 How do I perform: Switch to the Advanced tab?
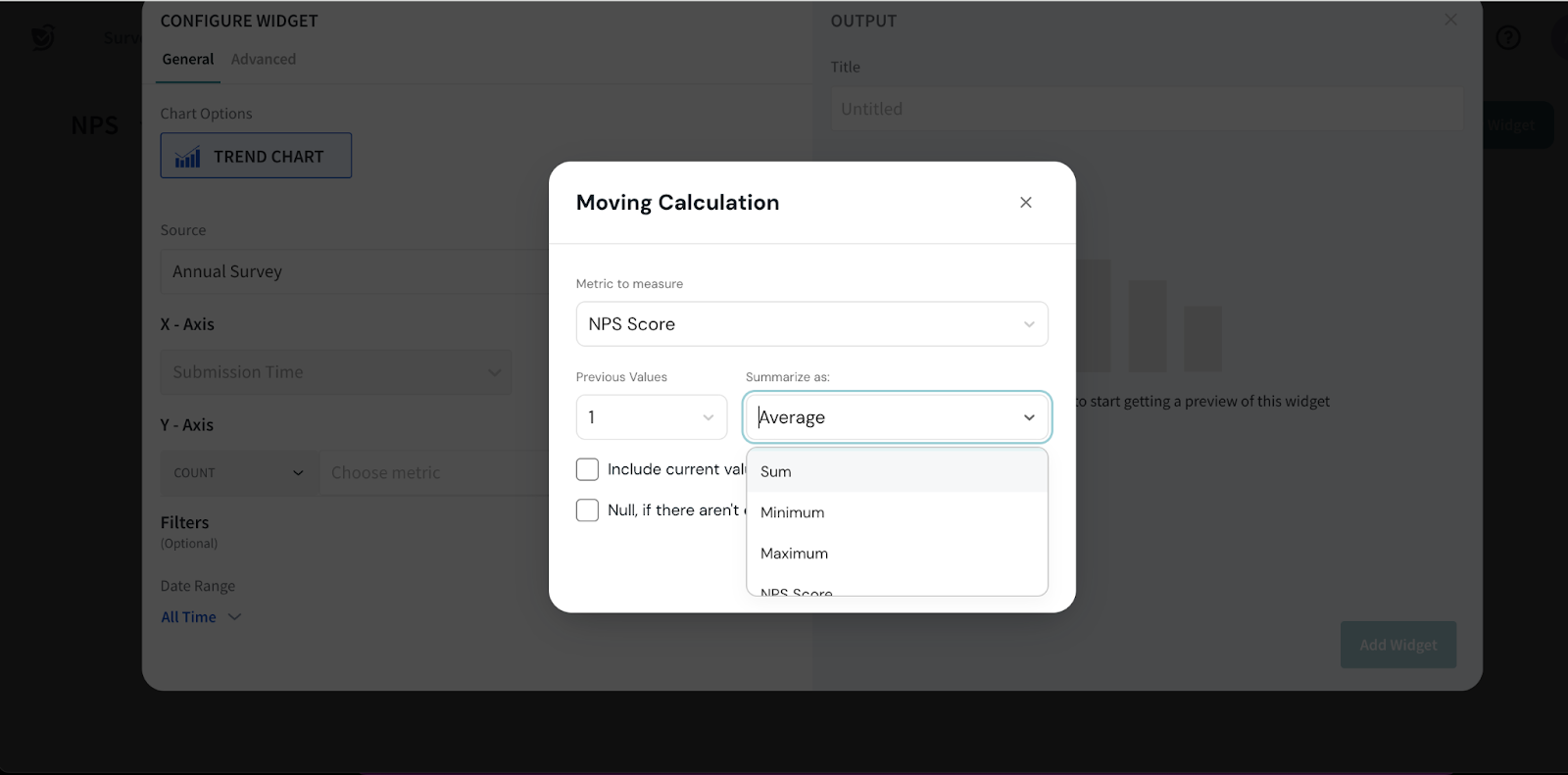click(x=263, y=60)
